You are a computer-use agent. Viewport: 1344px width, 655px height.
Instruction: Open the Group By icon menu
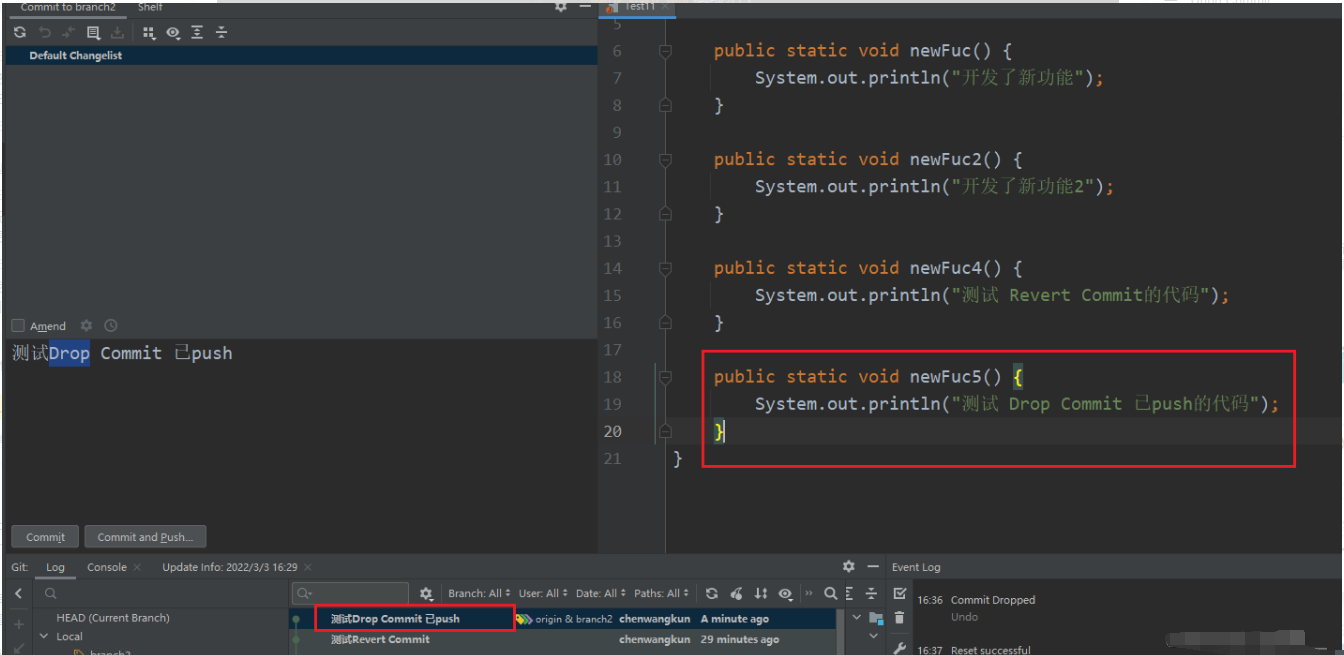(149, 33)
